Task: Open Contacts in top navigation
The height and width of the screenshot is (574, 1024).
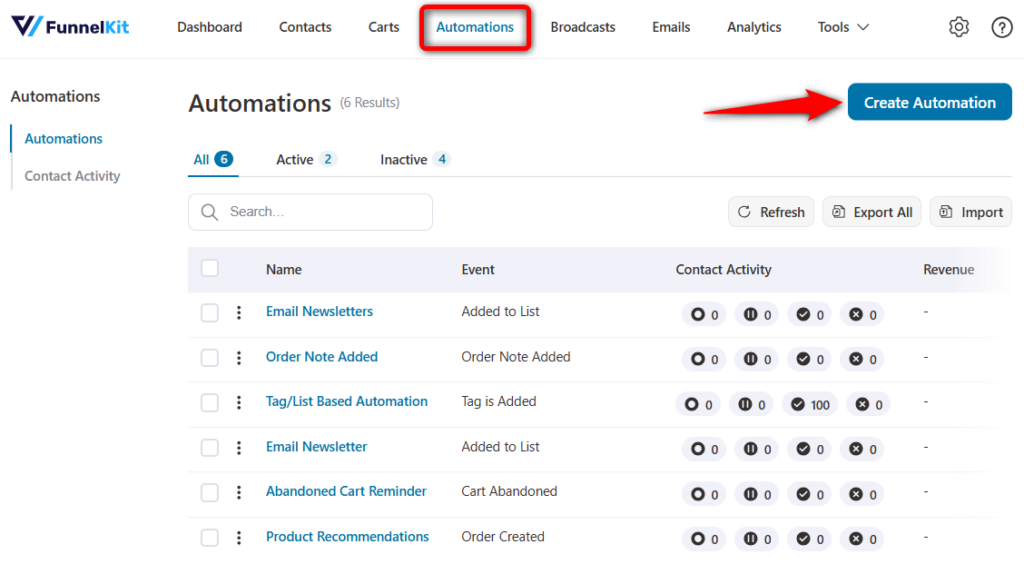Action: (305, 27)
